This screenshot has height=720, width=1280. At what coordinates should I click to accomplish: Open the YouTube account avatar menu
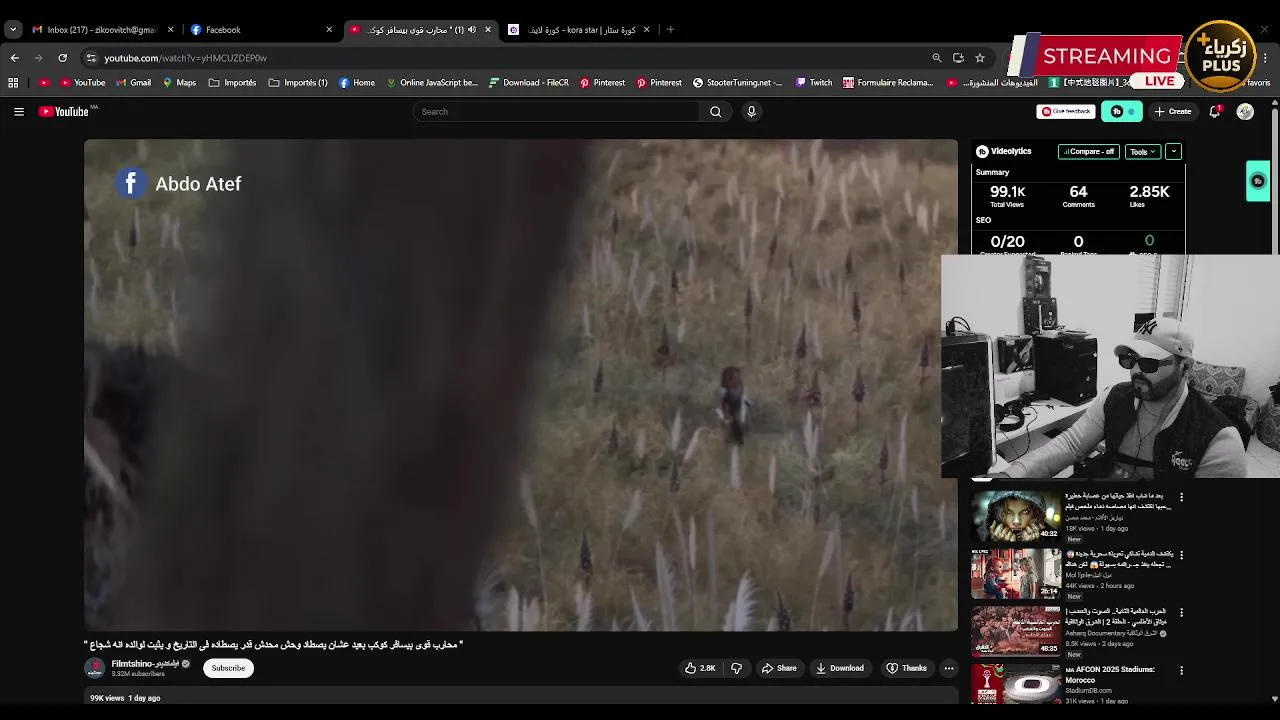(1245, 112)
